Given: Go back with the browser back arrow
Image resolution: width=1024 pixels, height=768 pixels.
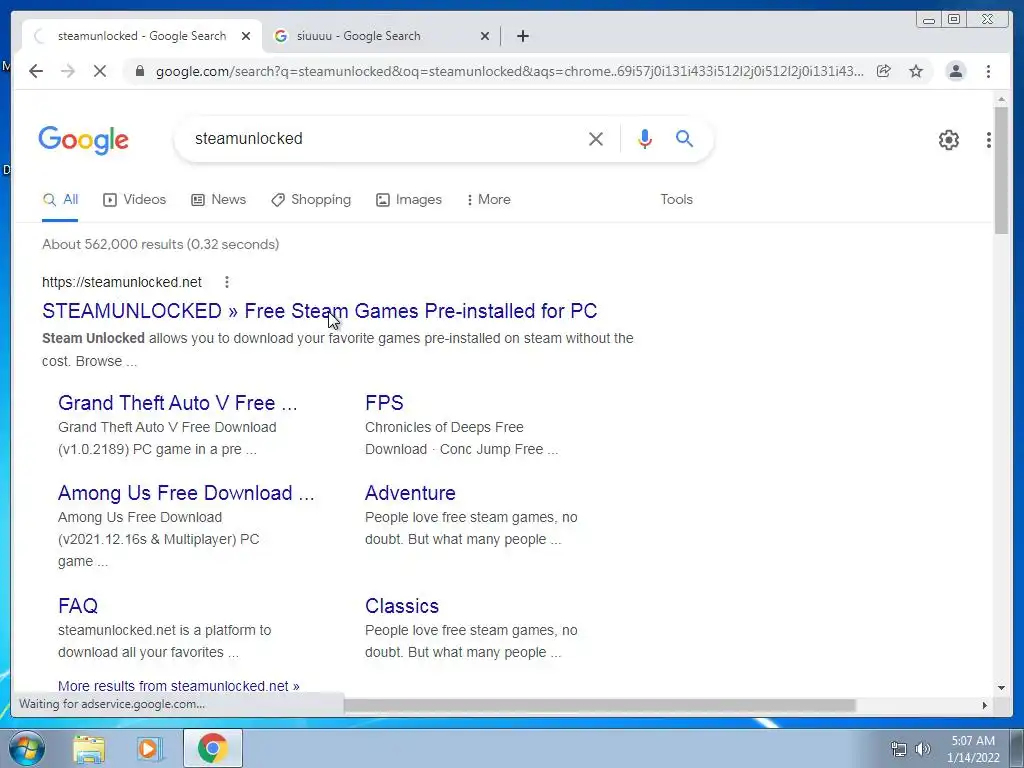Looking at the screenshot, I should pyautogui.click(x=36, y=71).
